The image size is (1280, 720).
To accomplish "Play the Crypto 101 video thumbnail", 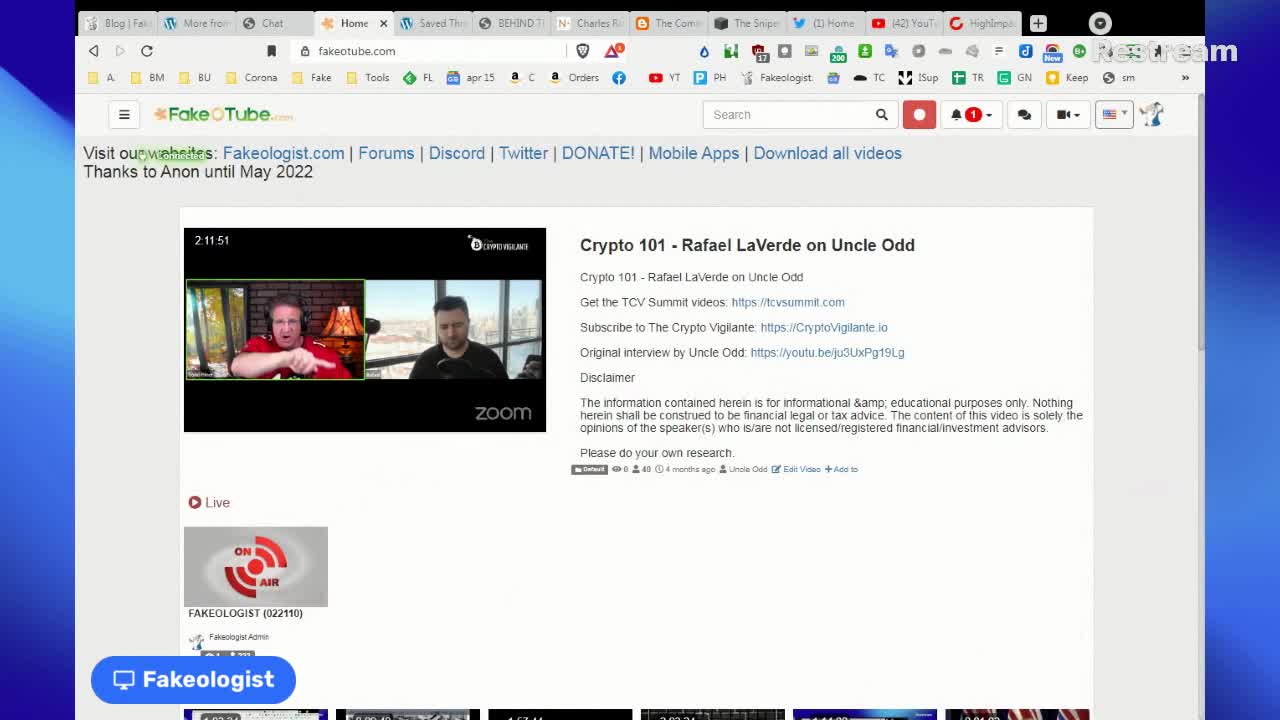I will pos(365,330).
